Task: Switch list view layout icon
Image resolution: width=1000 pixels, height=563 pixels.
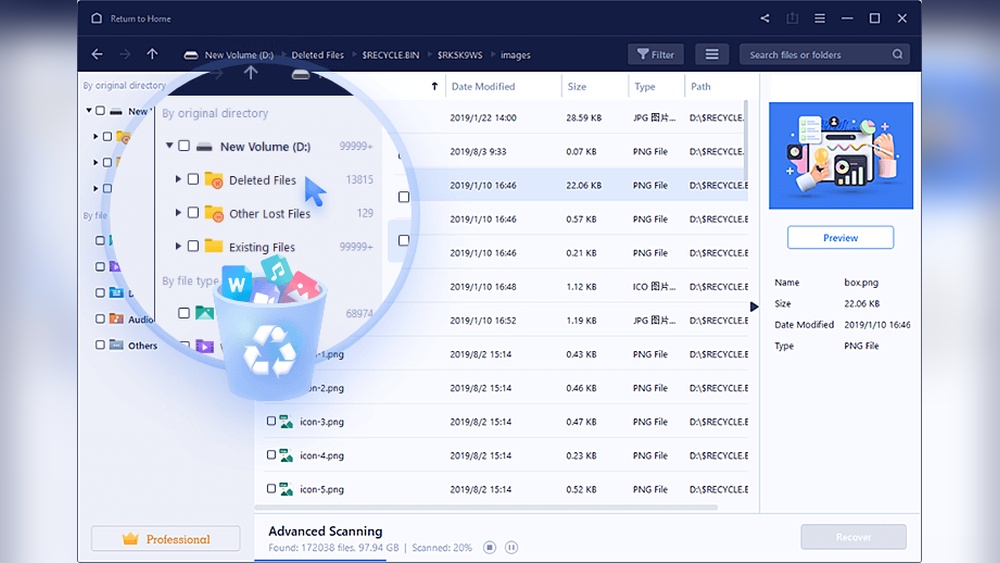Action: 712,54
